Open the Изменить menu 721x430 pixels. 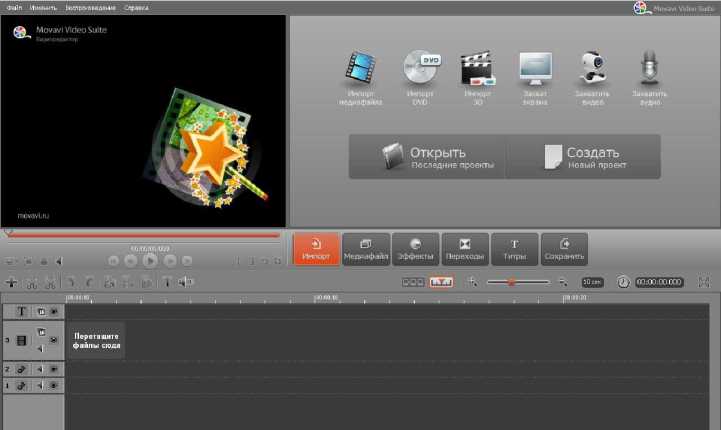43,7
